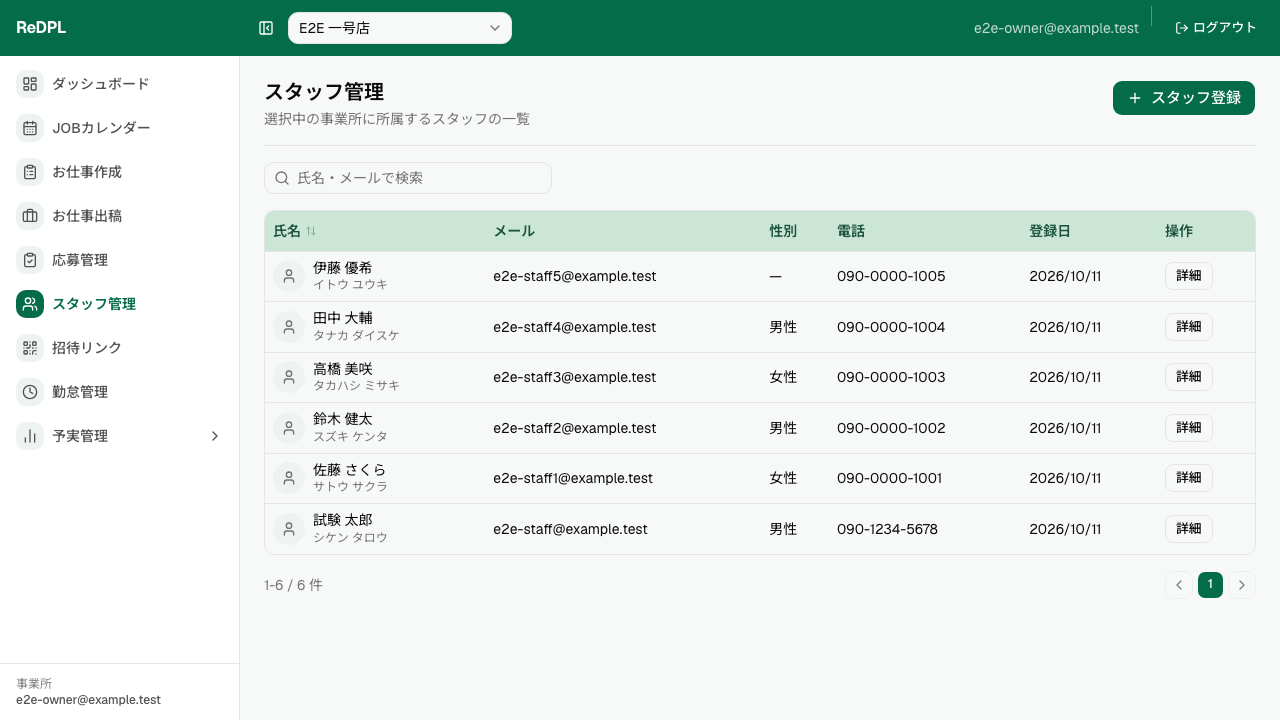The height and width of the screenshot is (720, 1280).
Task: Click the 1-6 / 6 件 count text
Action: (293, 585)
